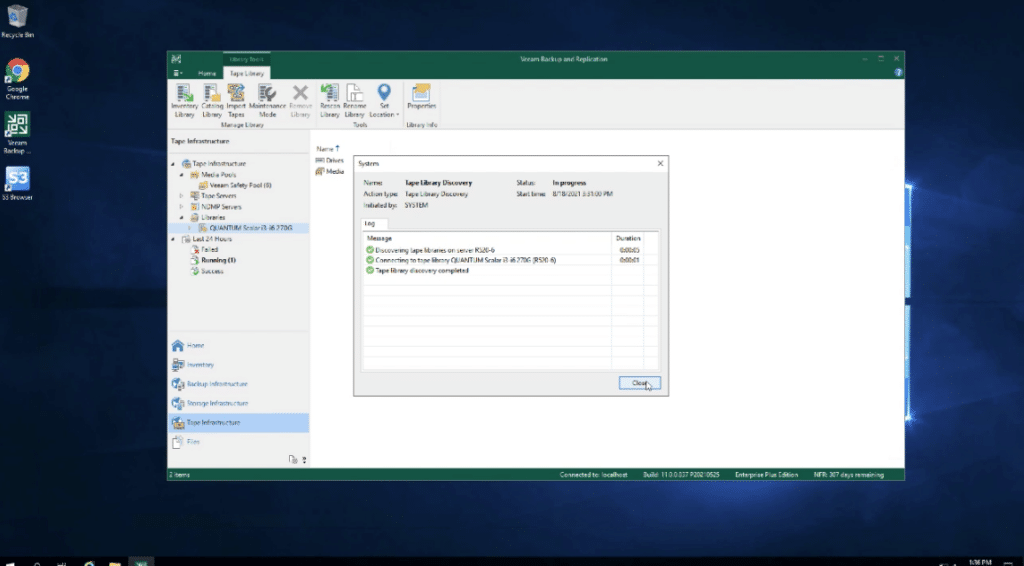Viewport: 1024px width, 566px height.
Task: Sort by the Name column header
Action: (328, 149)
